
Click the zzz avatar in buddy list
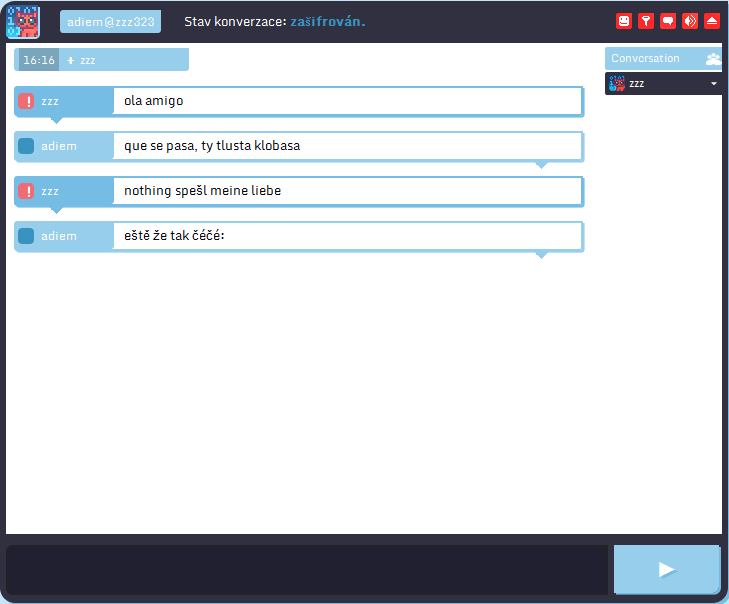617,84
